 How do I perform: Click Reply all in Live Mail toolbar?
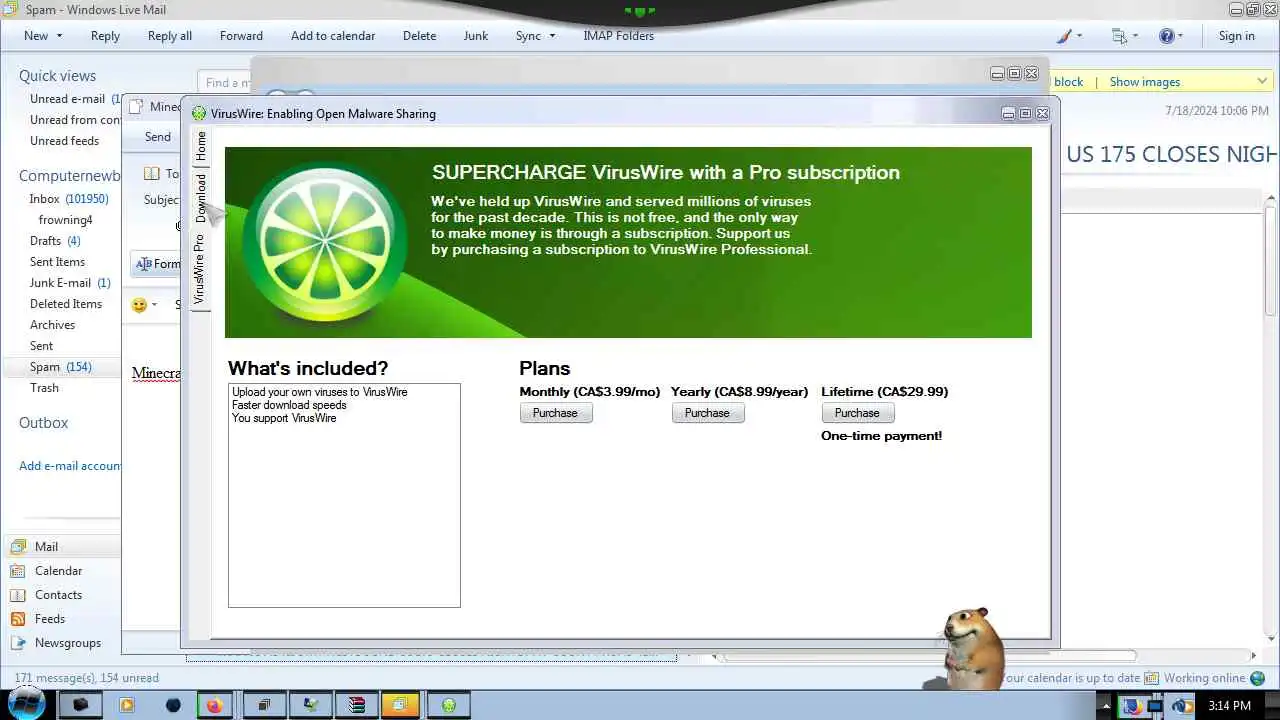[170, 36]
